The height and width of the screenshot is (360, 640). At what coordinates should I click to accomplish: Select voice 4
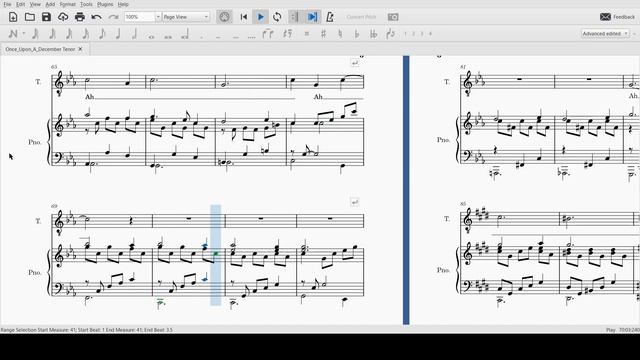point(430,34)
